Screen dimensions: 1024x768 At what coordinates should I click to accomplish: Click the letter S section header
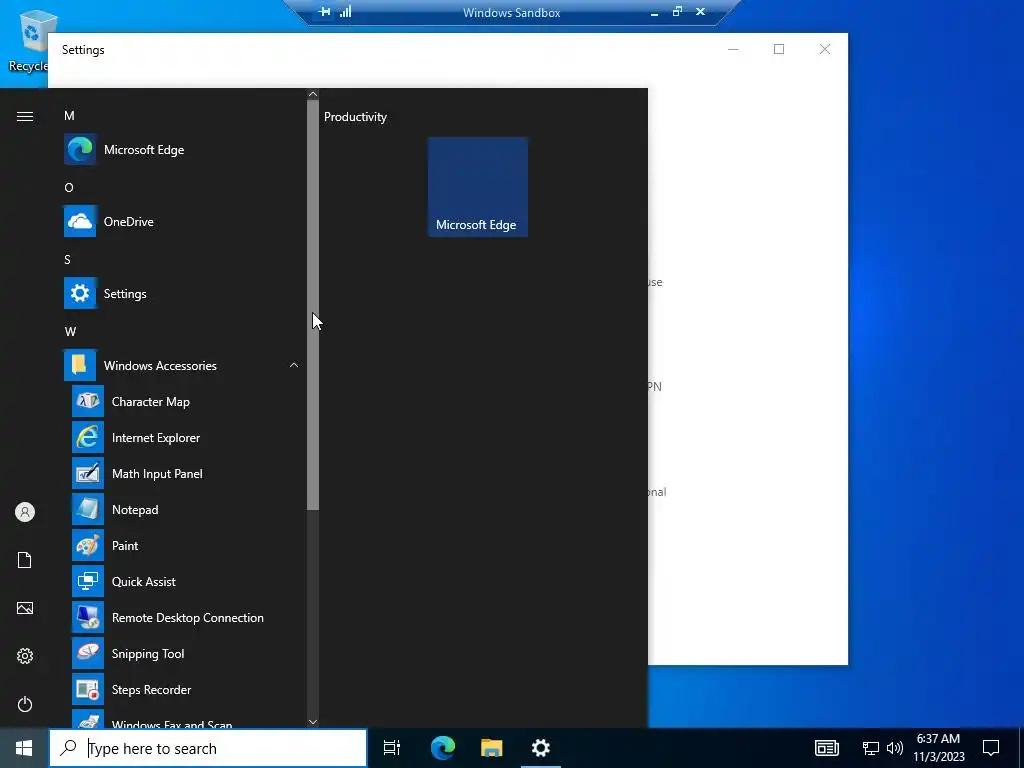point(67,259)
